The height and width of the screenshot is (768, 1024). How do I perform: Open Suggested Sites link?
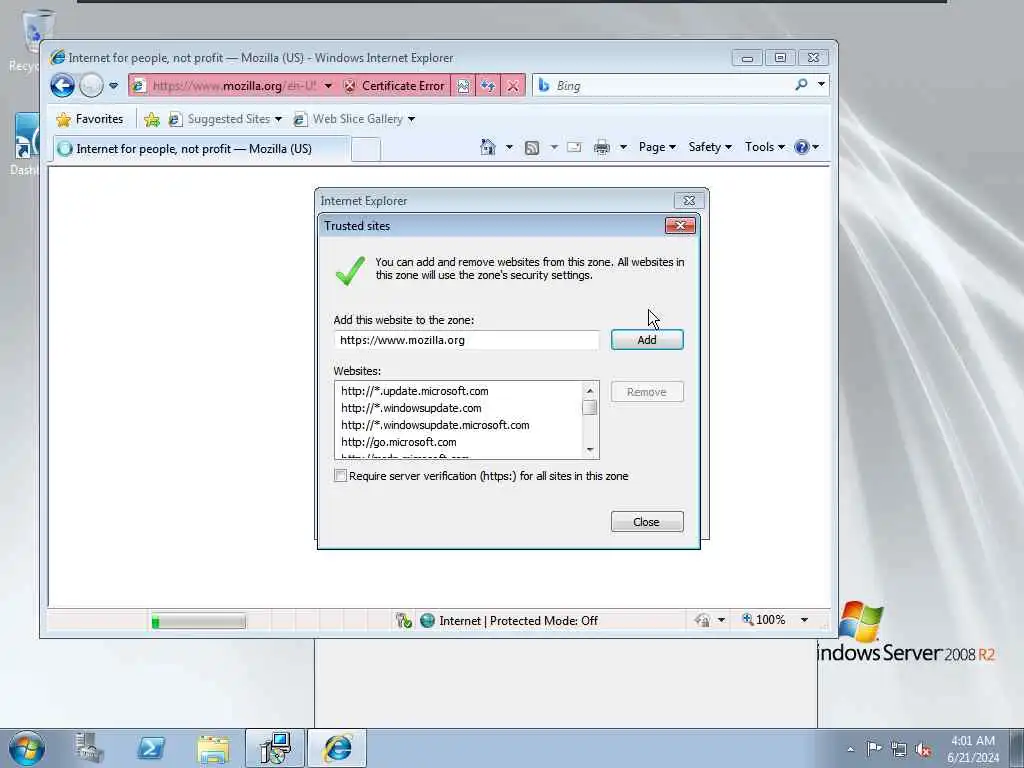(x=225, y=119)
